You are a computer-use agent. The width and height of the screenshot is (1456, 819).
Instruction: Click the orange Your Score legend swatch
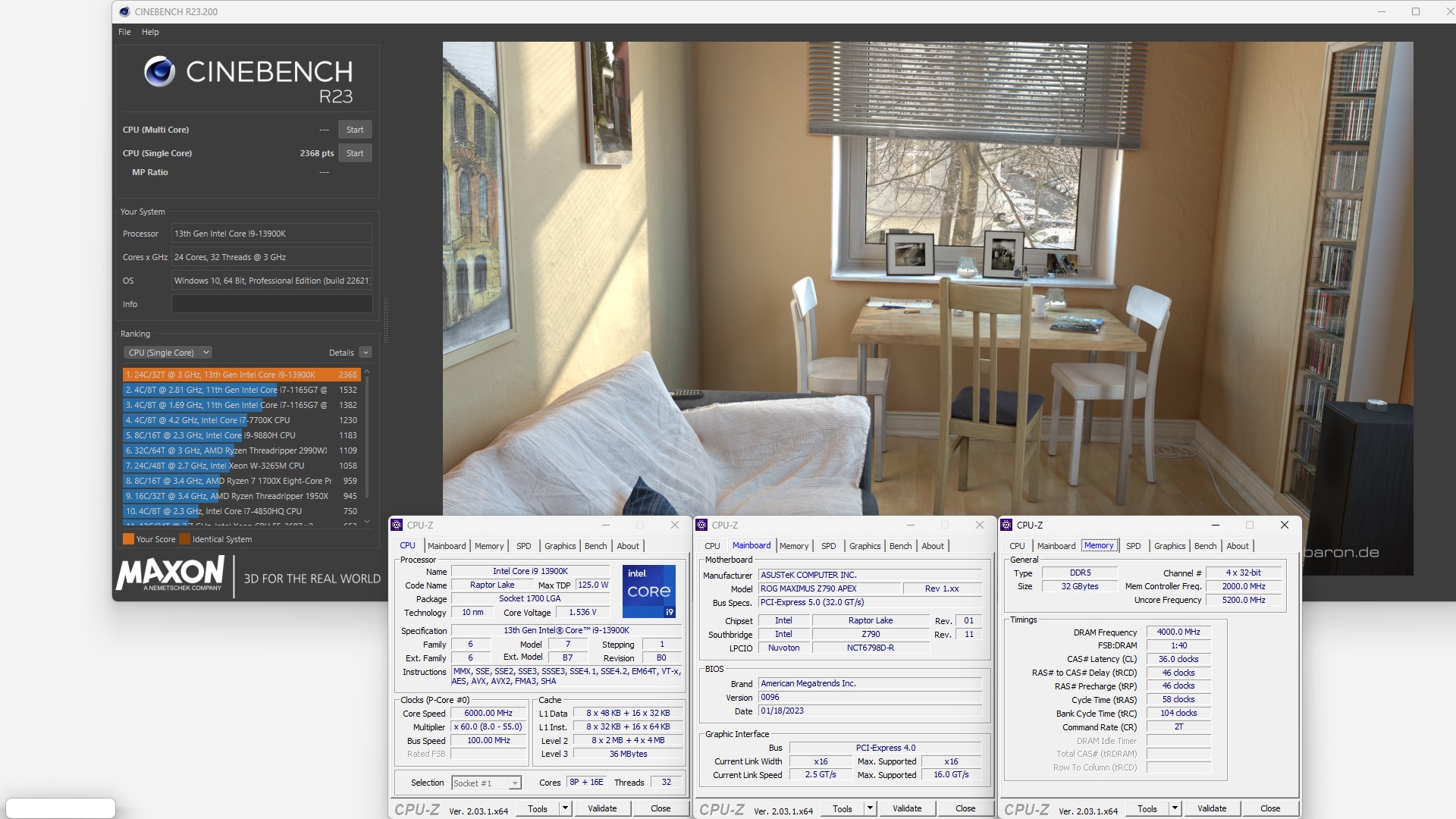(x=128, y=539)
